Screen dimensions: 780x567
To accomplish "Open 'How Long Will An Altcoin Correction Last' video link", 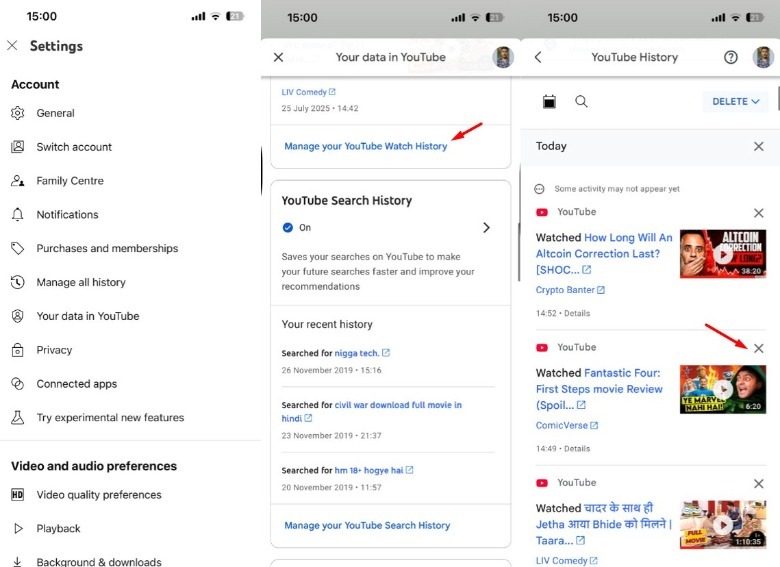I will pyautogui.click(x=604, y=254).
